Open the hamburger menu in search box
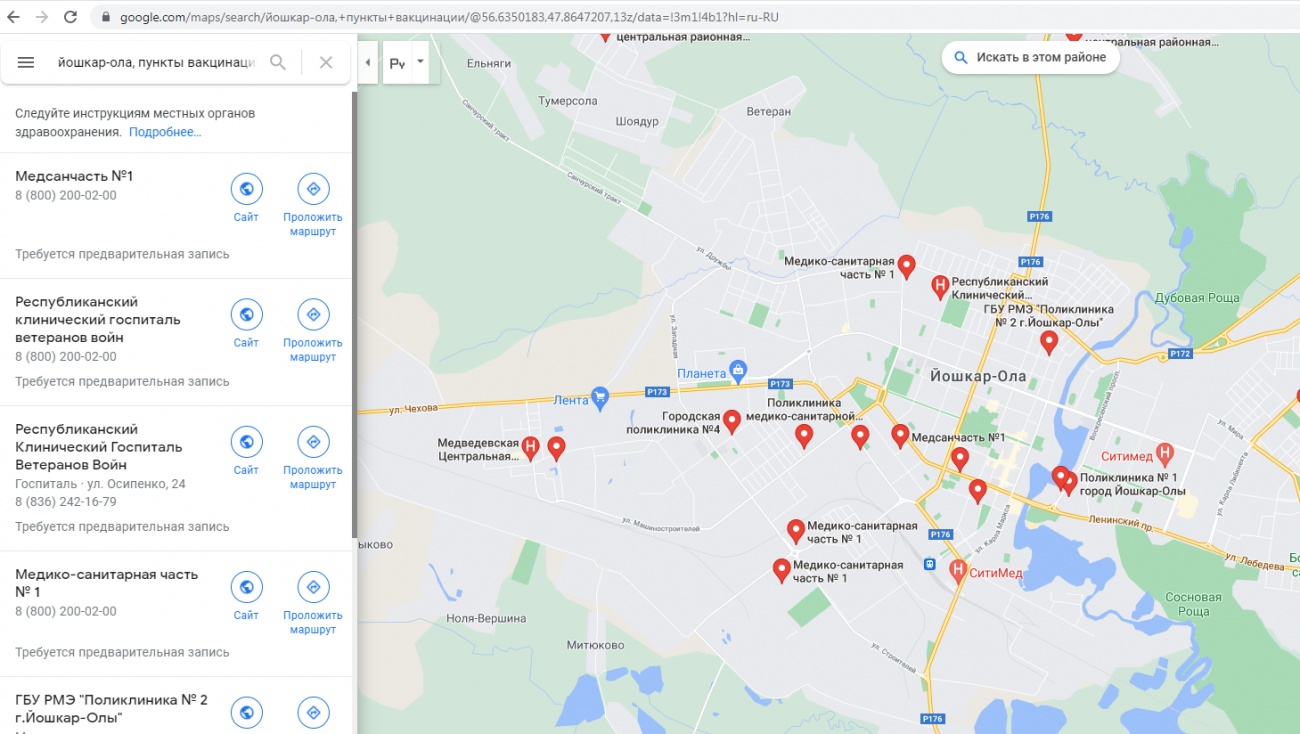 (26, 62)
